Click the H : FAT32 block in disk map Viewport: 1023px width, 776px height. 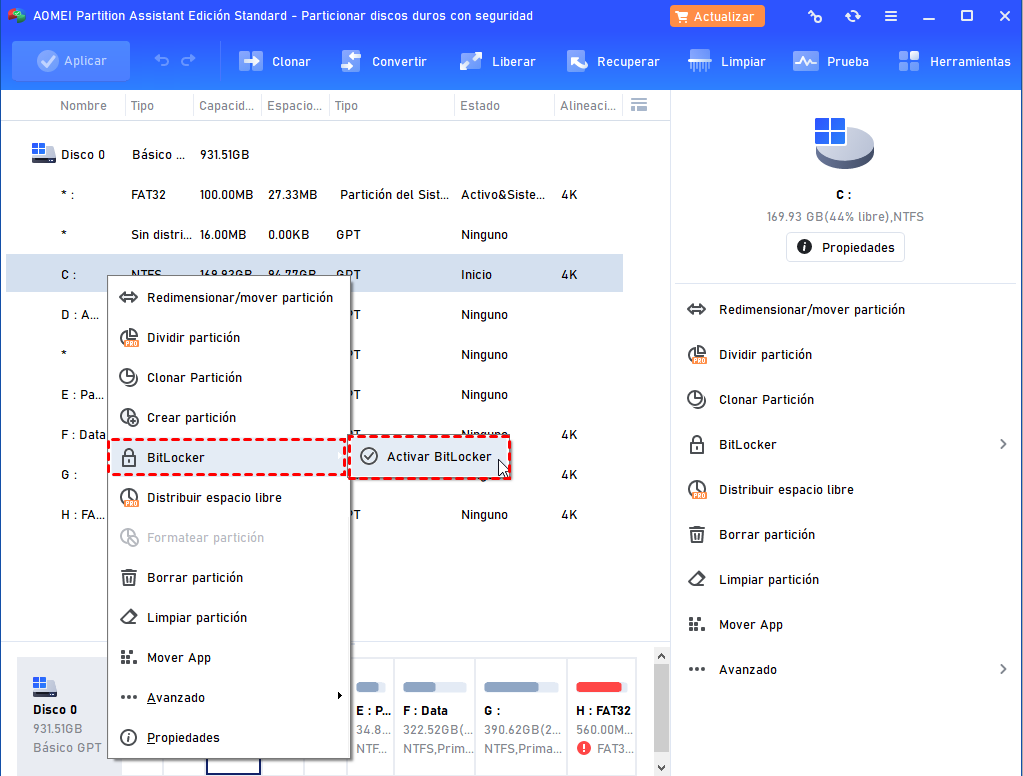602,717
